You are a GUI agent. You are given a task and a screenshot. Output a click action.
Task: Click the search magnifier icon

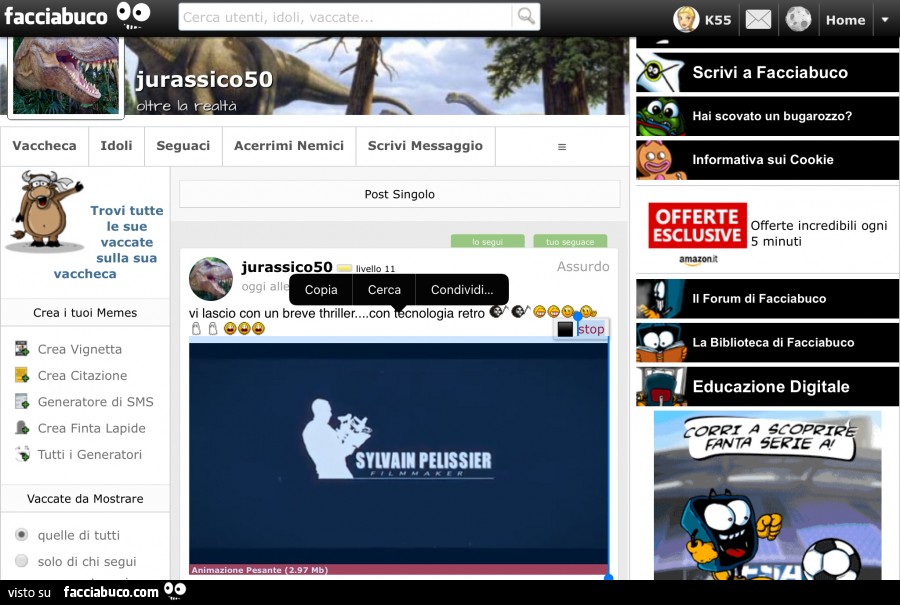pos(525,16)
